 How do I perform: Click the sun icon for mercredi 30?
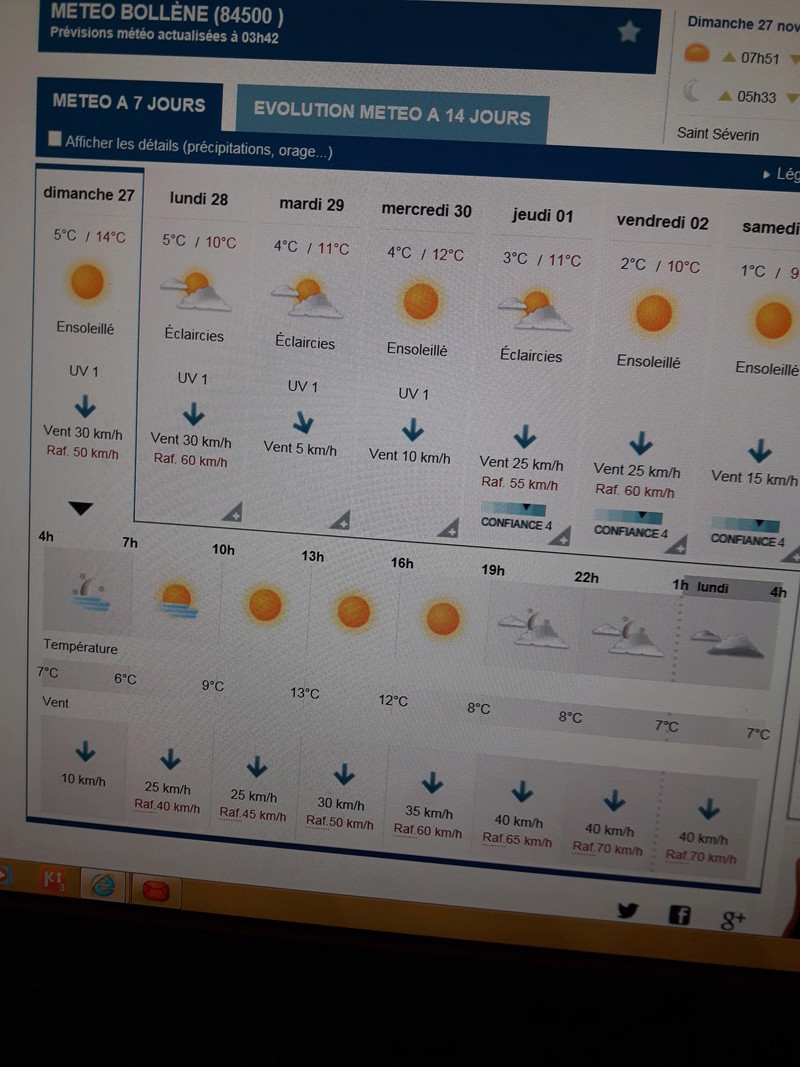[x=420, y=301]
